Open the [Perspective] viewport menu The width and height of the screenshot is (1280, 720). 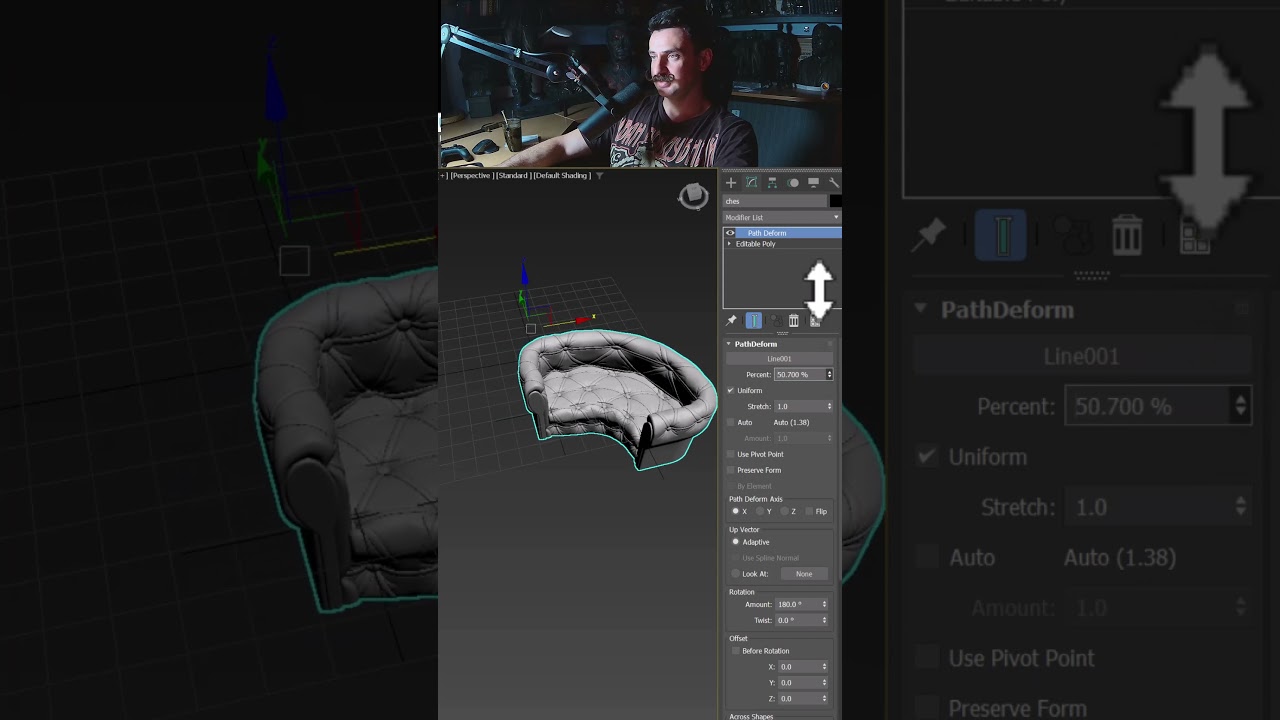click(471, 176)
